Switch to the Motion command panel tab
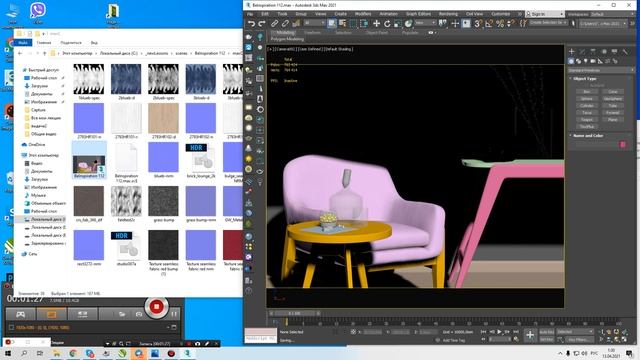This screenshot has height=360, width=640. [604, 51]
